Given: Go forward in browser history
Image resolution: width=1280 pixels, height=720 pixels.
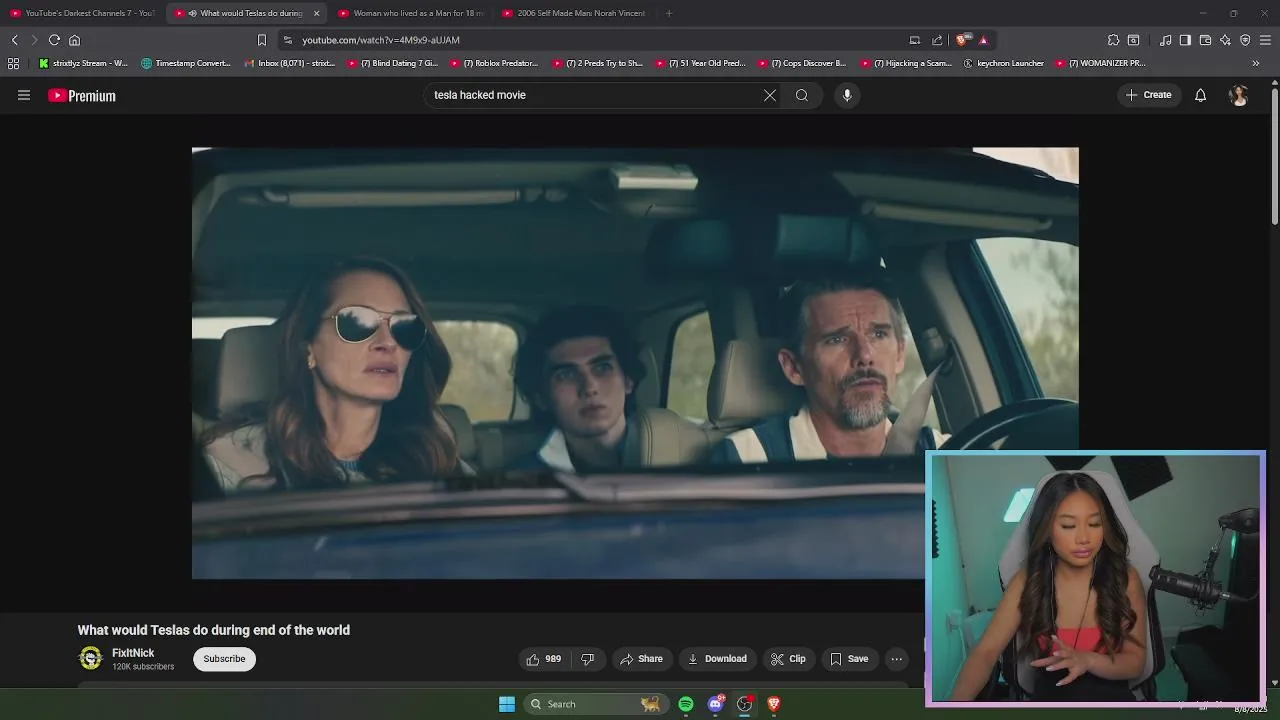Looking at the screenshot, I should pos(34,40).
